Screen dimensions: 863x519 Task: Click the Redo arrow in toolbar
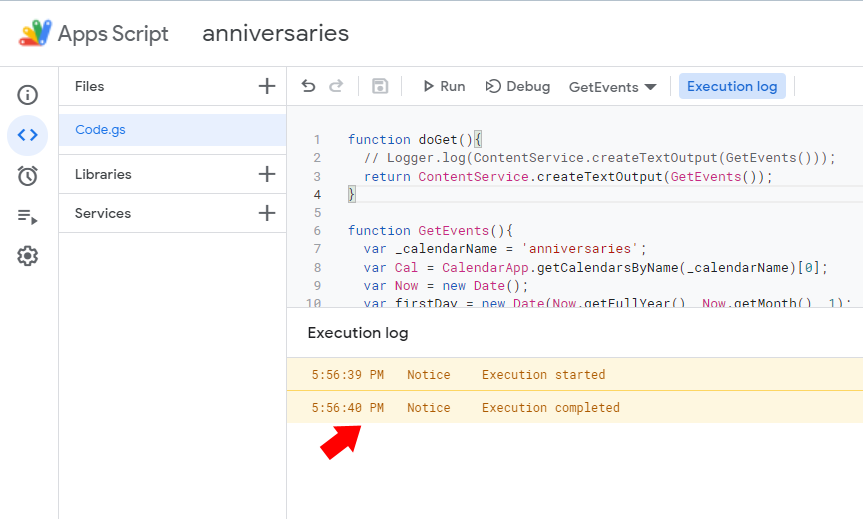pos(336,87)
